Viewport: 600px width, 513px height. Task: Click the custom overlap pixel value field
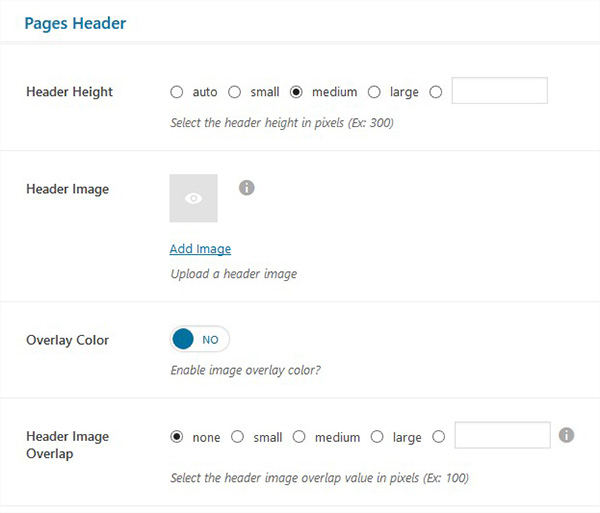(x=502, y=435)
